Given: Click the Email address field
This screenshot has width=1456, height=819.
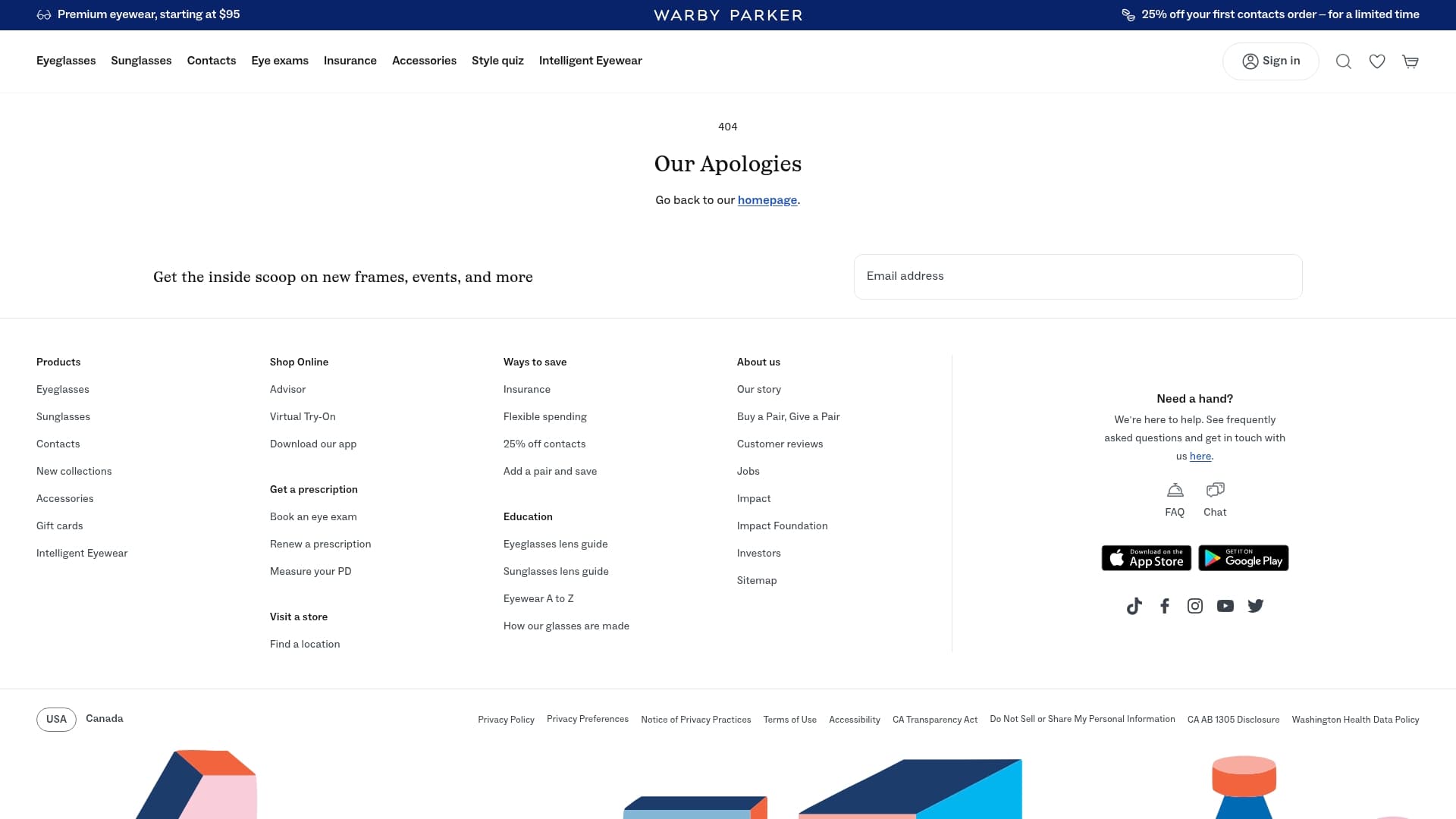Looking at the screenshot, I should [1078, 277].
